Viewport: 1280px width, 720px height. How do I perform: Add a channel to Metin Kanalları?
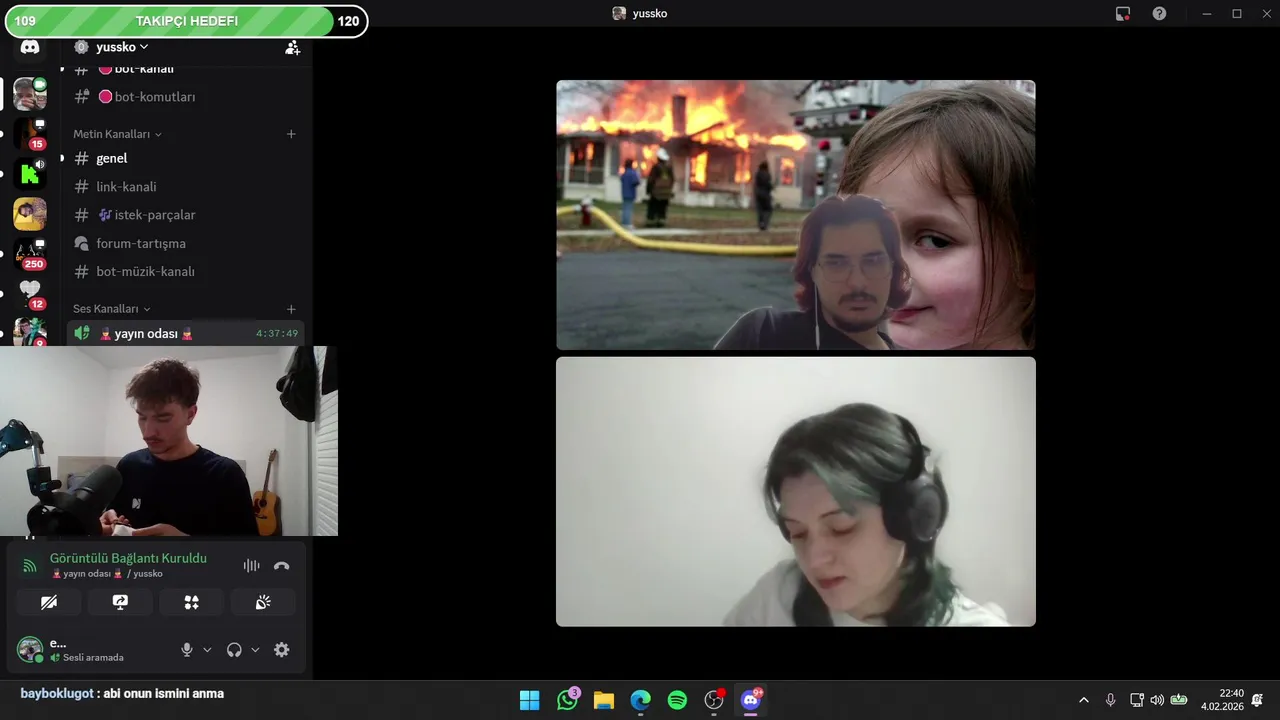click(291, 134)
